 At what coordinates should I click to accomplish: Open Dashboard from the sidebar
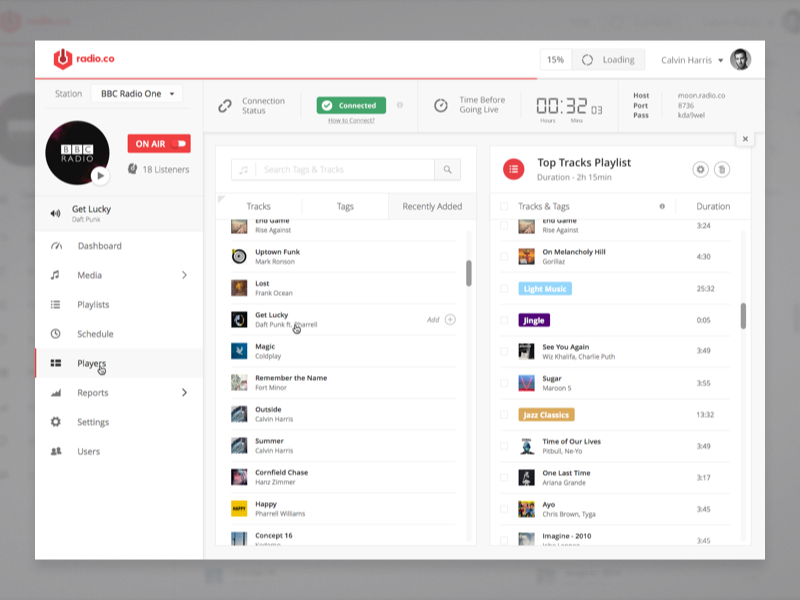(x=119, y=246)
